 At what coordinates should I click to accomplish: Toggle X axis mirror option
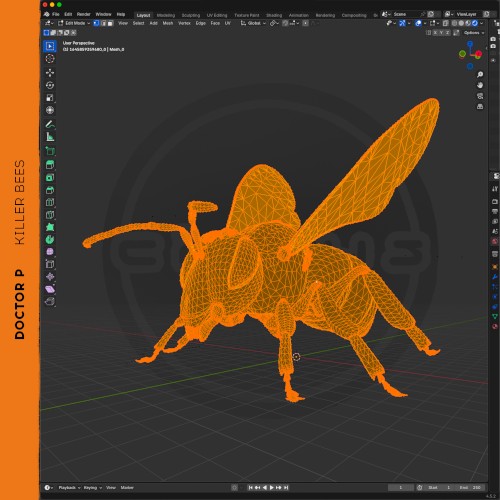point(435,33)
